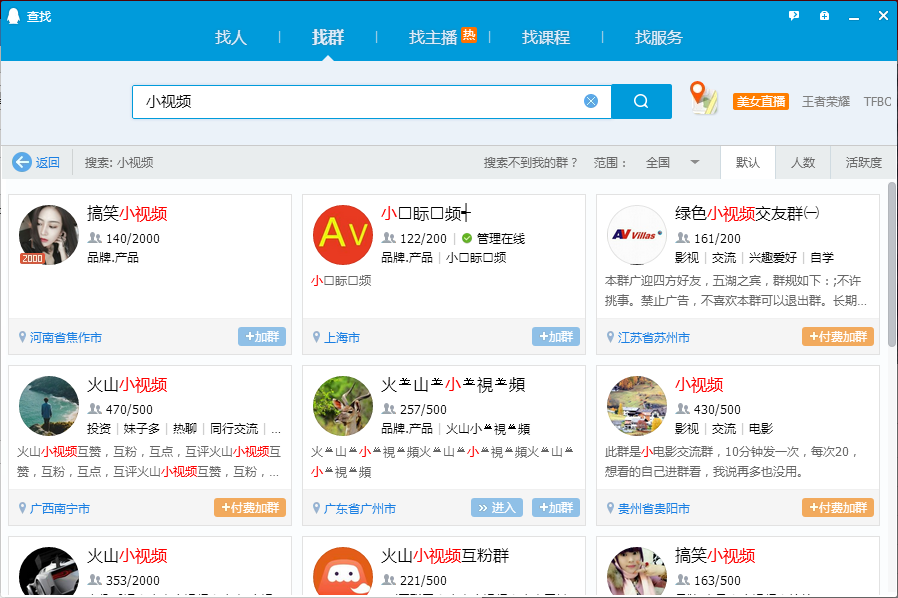Click the members icon beside 140/2000
Image resolution: width=898 pixels, height=598 pixels.
coord(94,238)
